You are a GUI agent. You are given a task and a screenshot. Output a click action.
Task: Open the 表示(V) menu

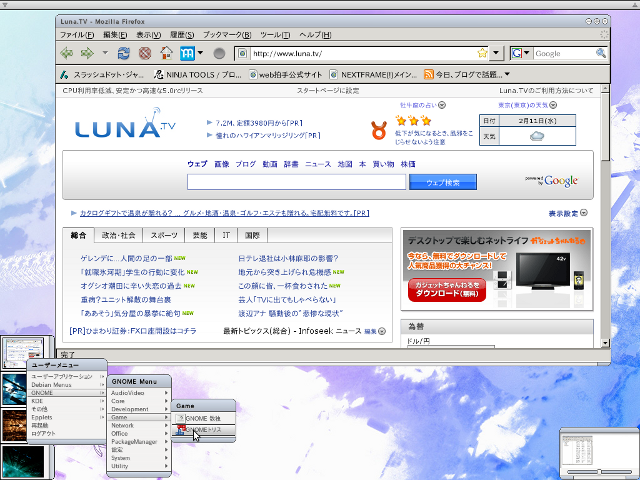(149, 35)
